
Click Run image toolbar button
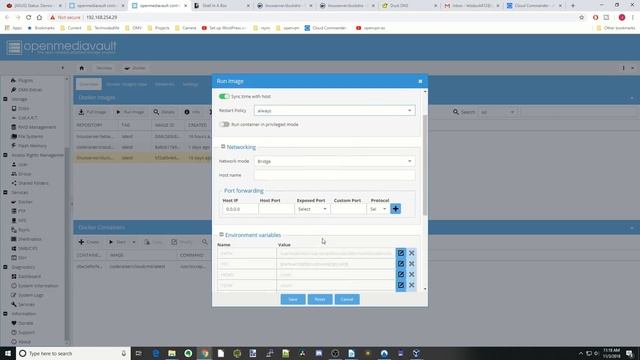pos(130,112)
